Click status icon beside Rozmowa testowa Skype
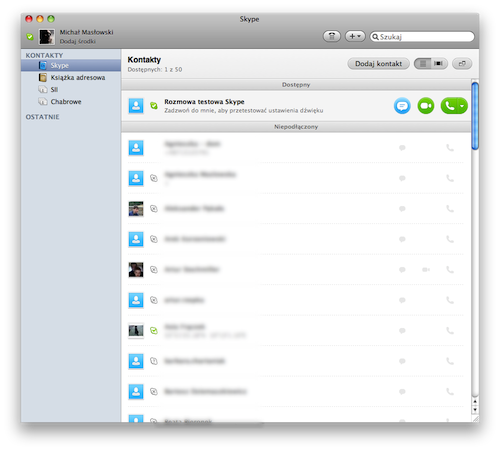 coord(154,106)
